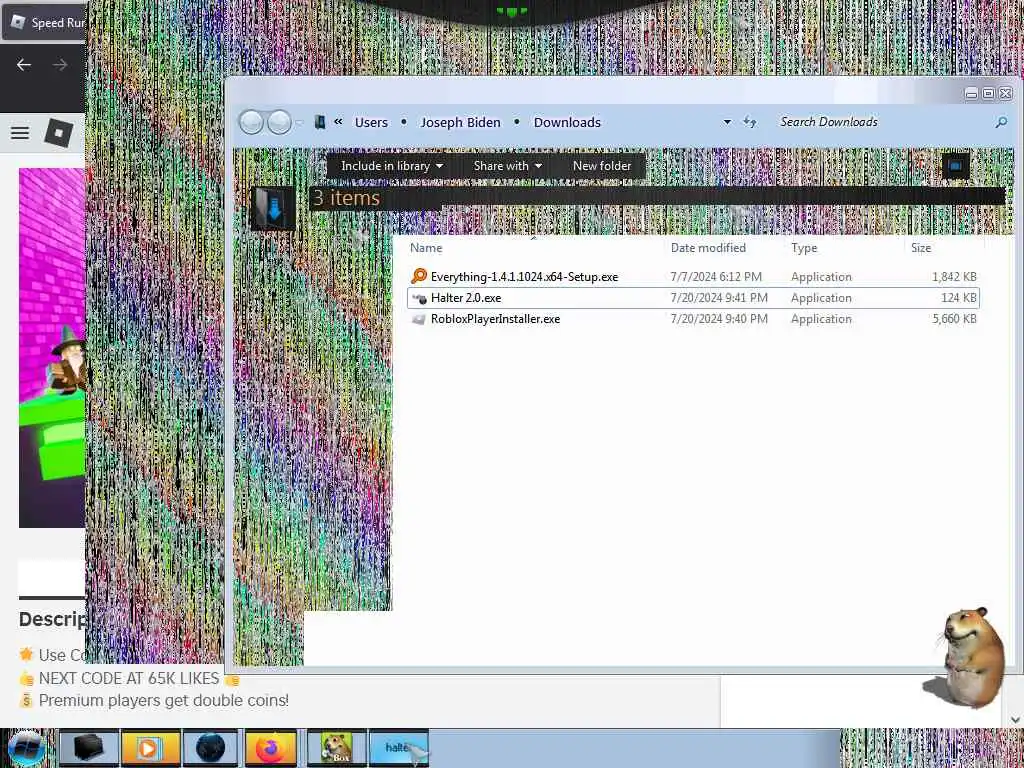This screenshot has width=1024, height=768.
Task: Go back in the Explorer window
Action: coord(251,122)
